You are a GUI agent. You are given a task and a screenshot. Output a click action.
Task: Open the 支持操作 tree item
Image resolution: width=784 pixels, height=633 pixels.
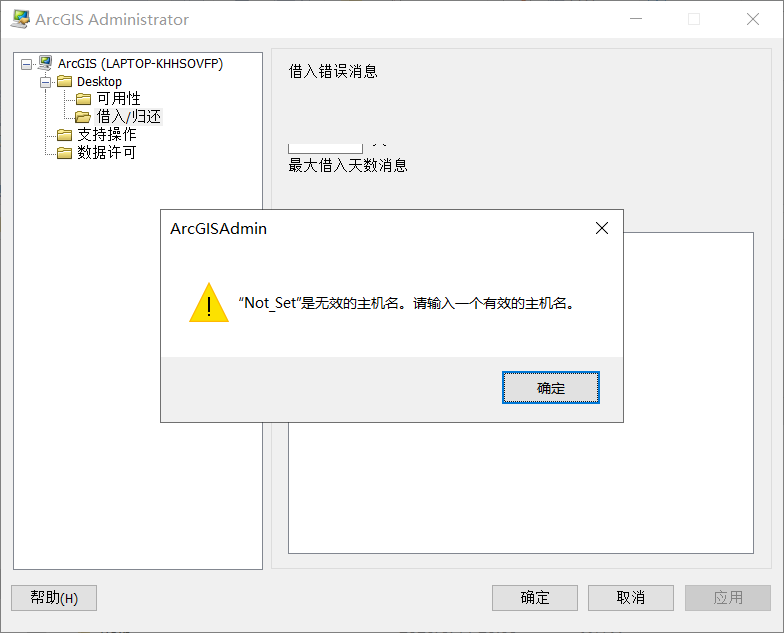coord(106,134)
